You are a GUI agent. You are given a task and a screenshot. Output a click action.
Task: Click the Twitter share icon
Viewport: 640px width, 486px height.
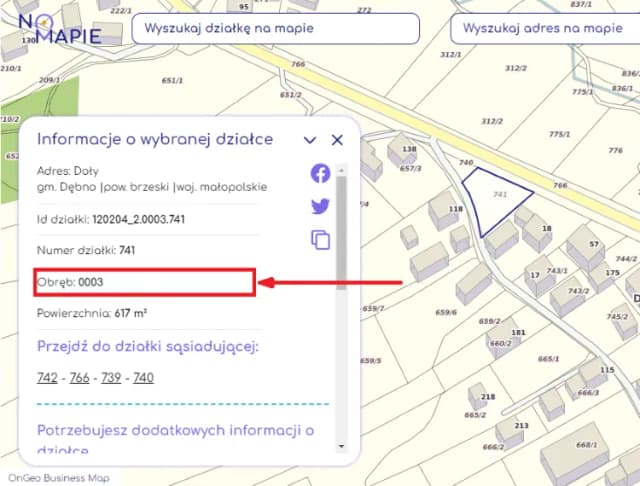pyautogui.click(x=320, y=206)
